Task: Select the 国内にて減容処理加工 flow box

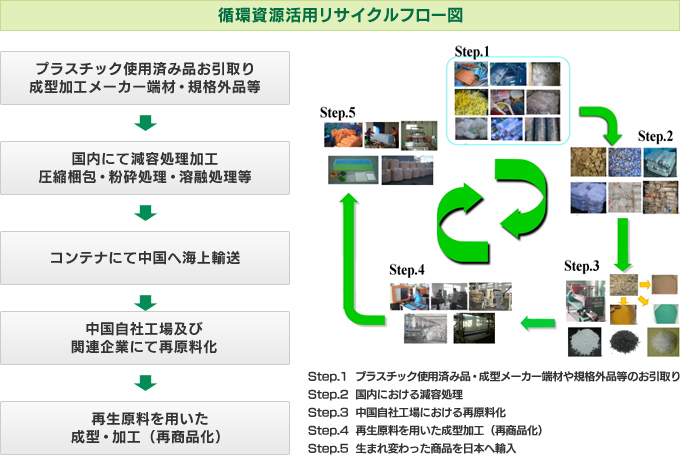Action: pos(146,168)
